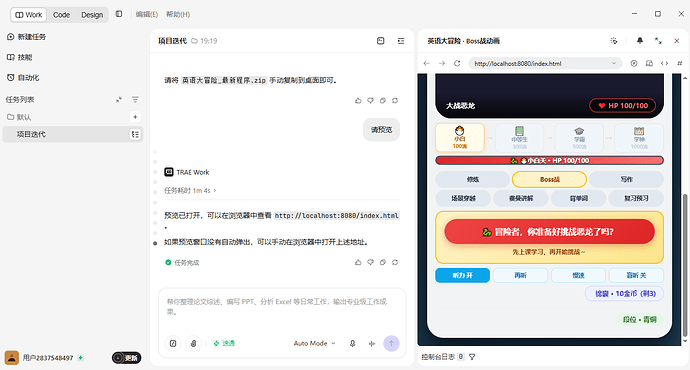Screen dimensions: 690x370
Task: Regenerate the task completed reply
Action: (395, 262)
